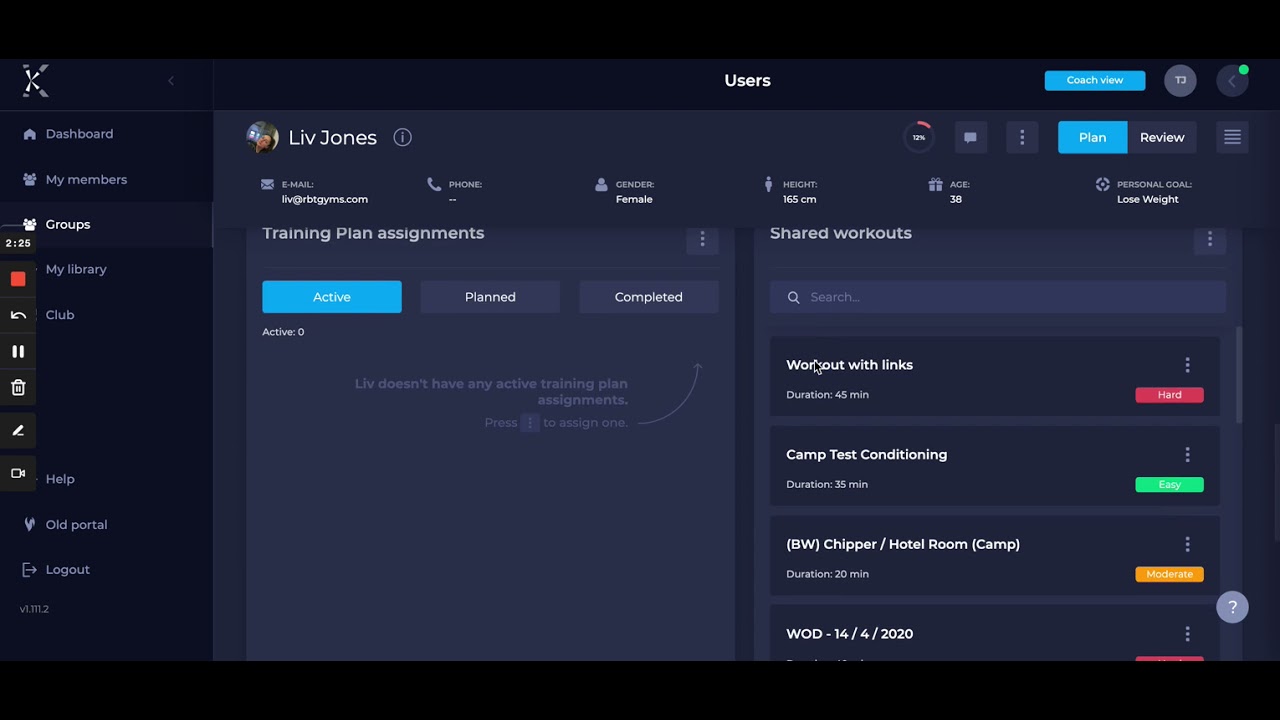Screen dimensions: 1280x720
Task: Click the recorder undo arrow icon
Action: tap(18, 315)
